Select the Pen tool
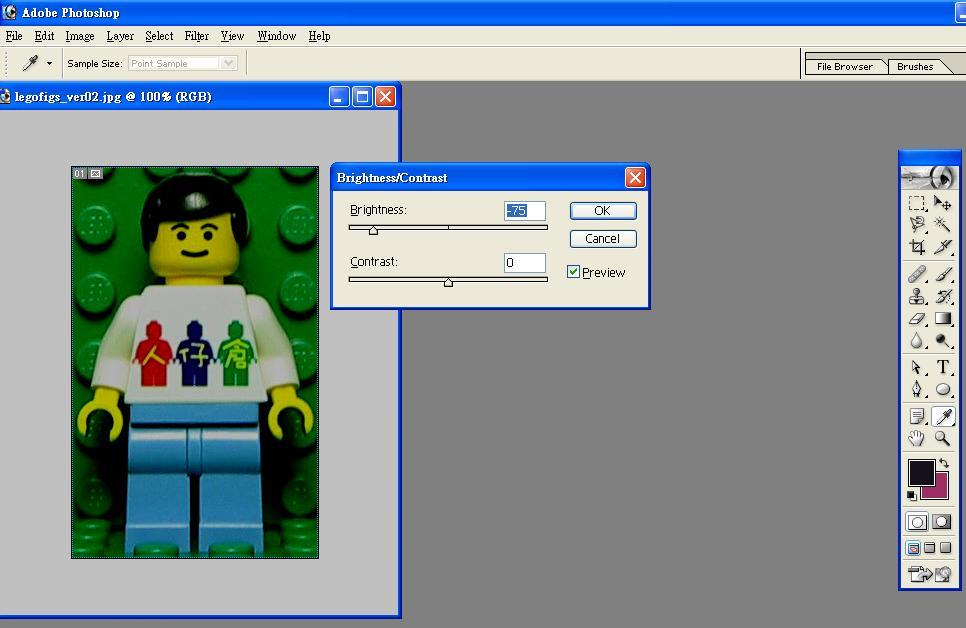This screenshot has height=628, width=966. (x=917, y=389)
